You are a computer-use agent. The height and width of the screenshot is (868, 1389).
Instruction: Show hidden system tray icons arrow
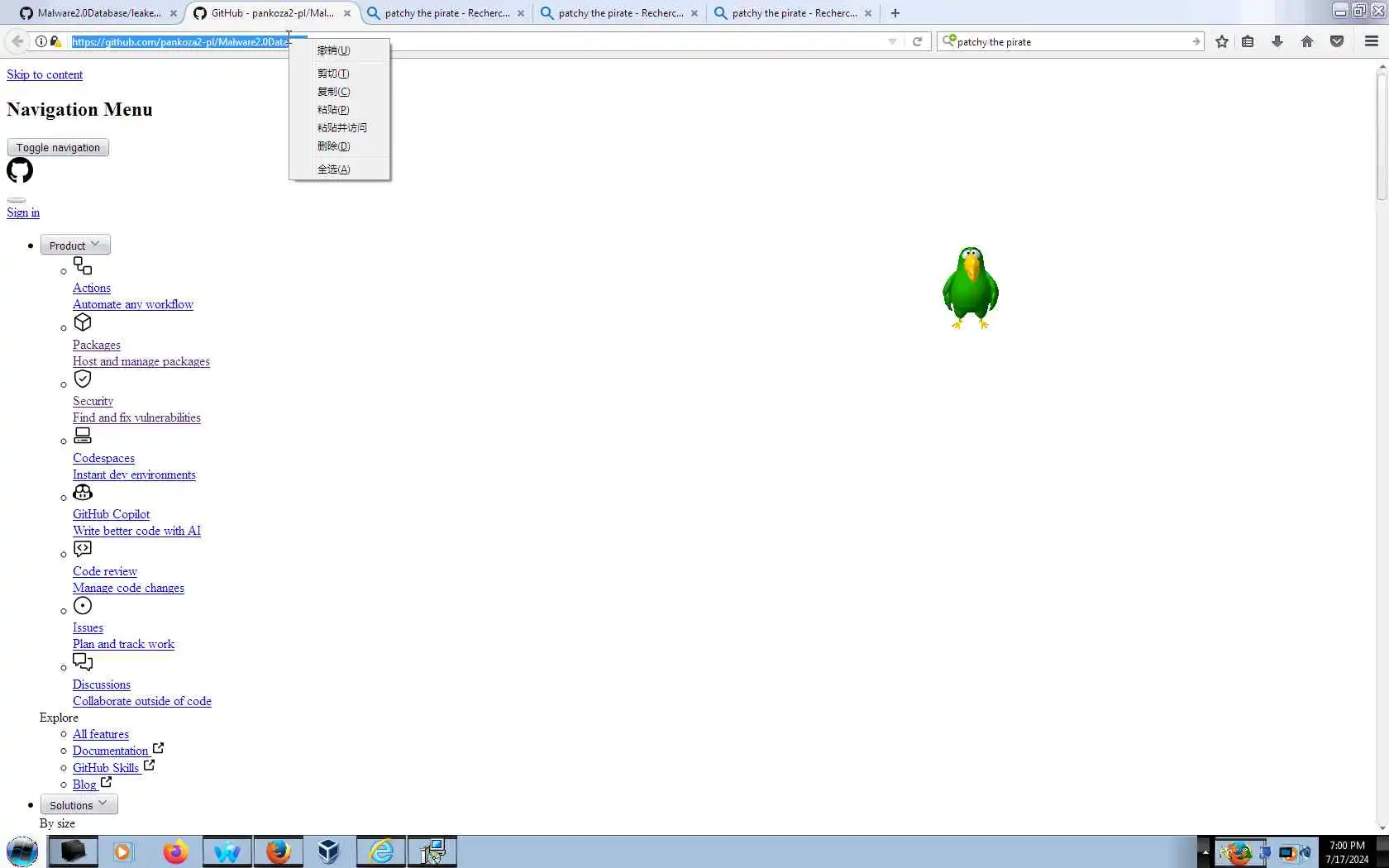(1205, 851)
